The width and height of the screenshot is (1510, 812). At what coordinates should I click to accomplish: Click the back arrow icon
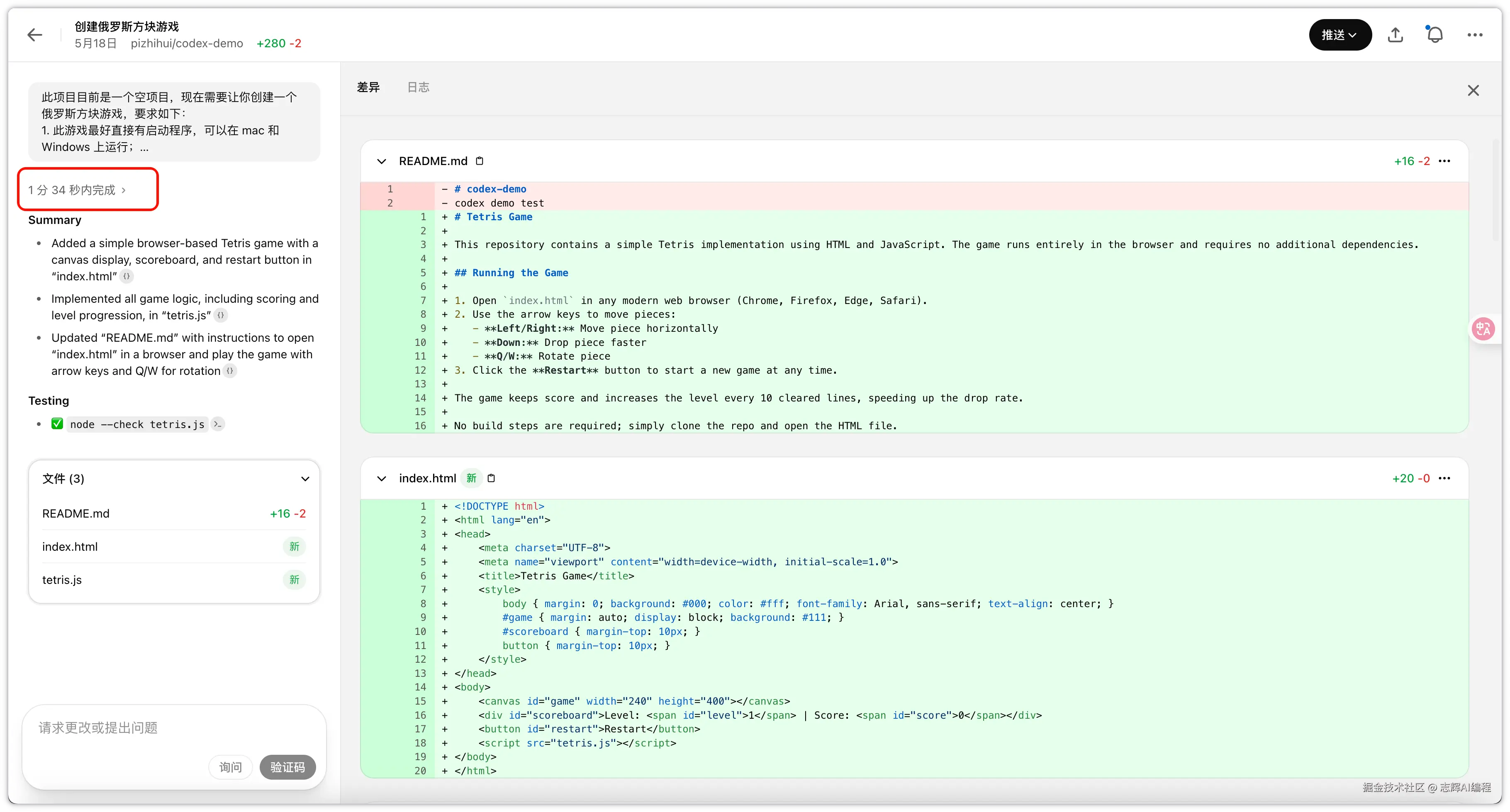coord(35,35)
